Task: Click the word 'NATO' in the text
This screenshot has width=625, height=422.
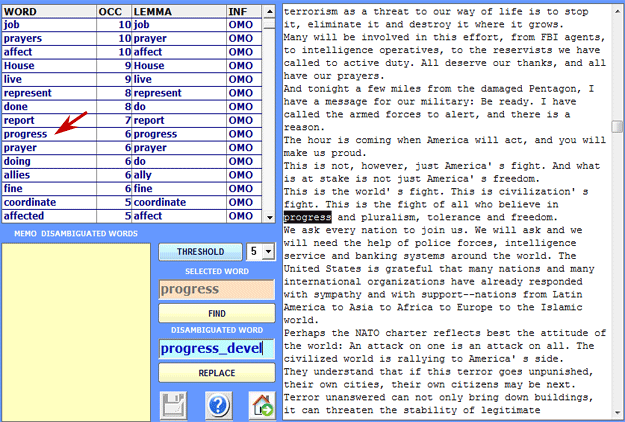Action: pos(367,333)
